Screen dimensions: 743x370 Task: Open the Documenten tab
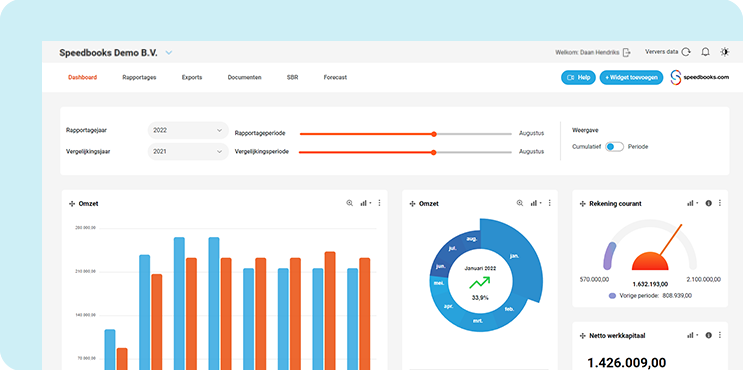click(245, 77)
